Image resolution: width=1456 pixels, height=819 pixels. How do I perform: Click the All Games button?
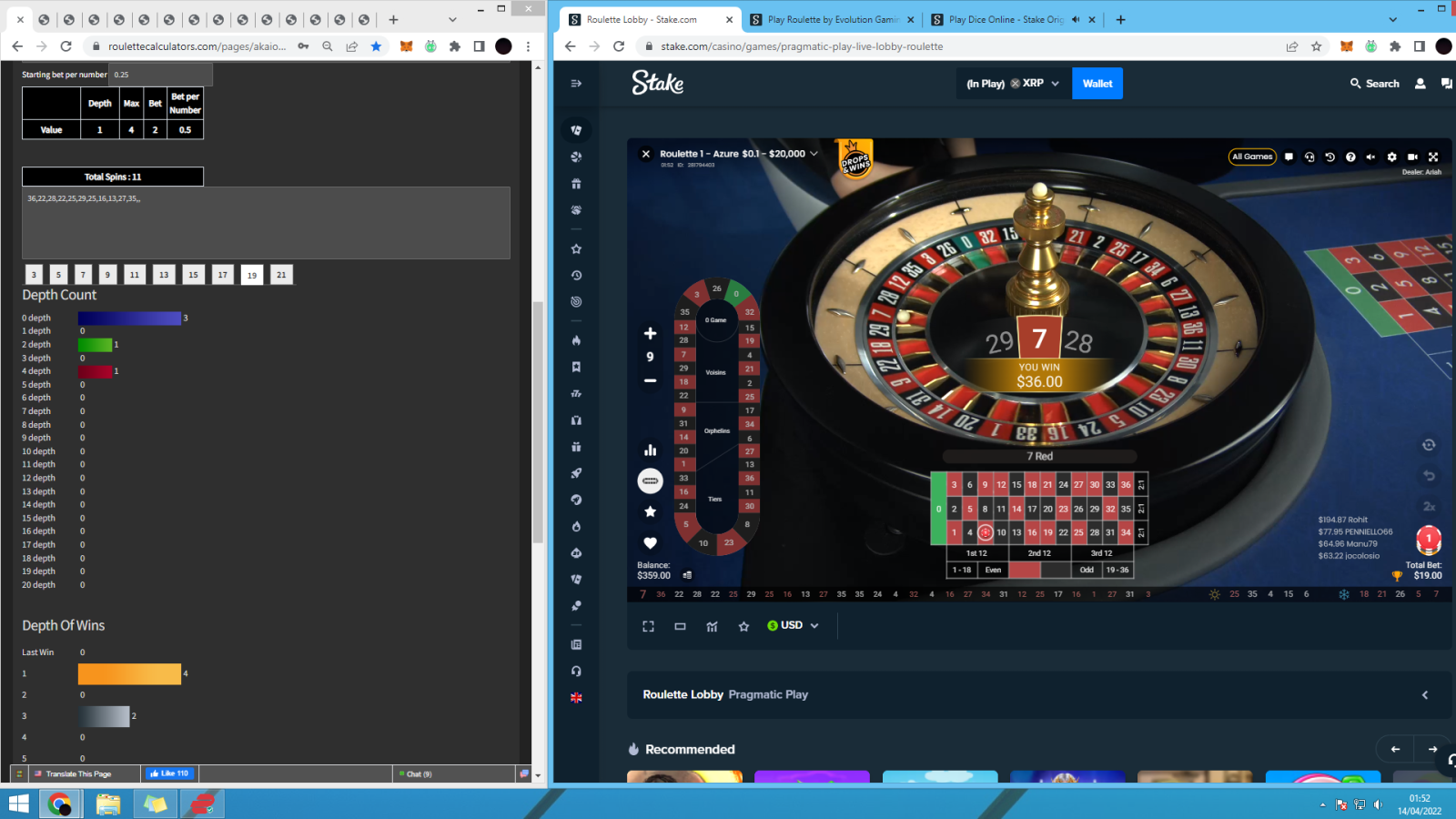pos(1252,157)
